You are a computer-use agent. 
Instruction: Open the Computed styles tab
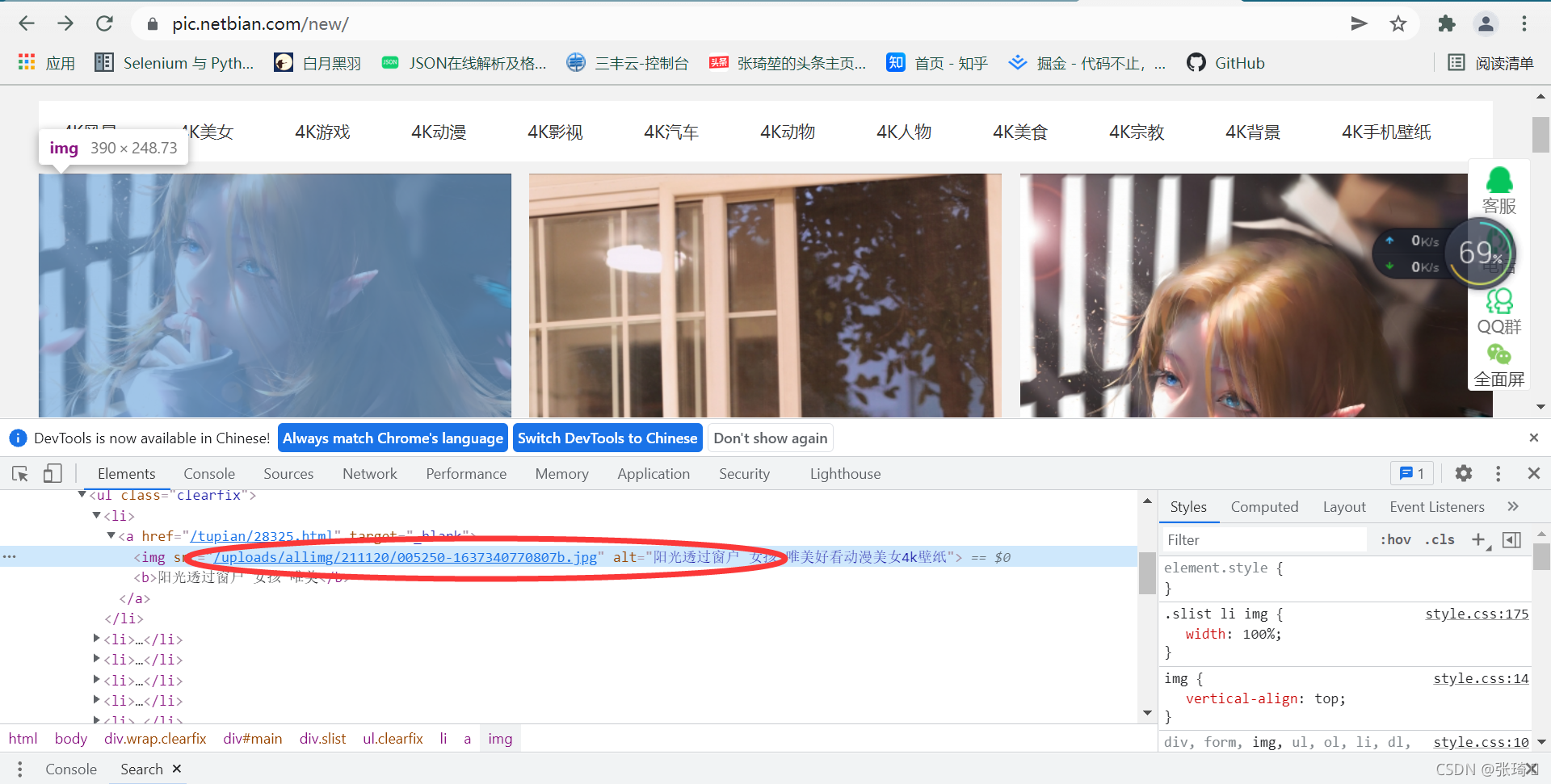1264,507
